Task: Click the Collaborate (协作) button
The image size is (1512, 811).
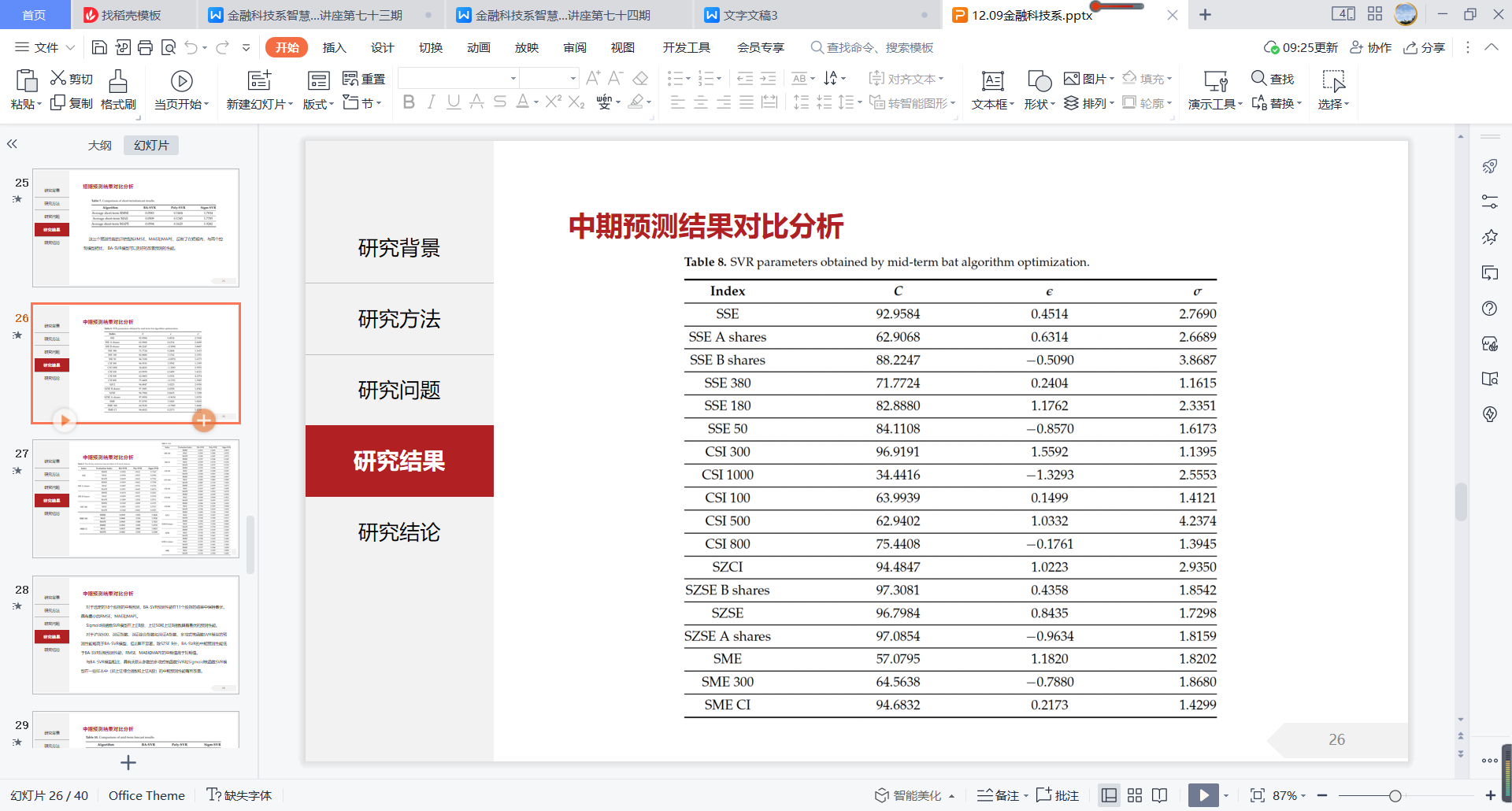Action: click(x=1370, y=47)
